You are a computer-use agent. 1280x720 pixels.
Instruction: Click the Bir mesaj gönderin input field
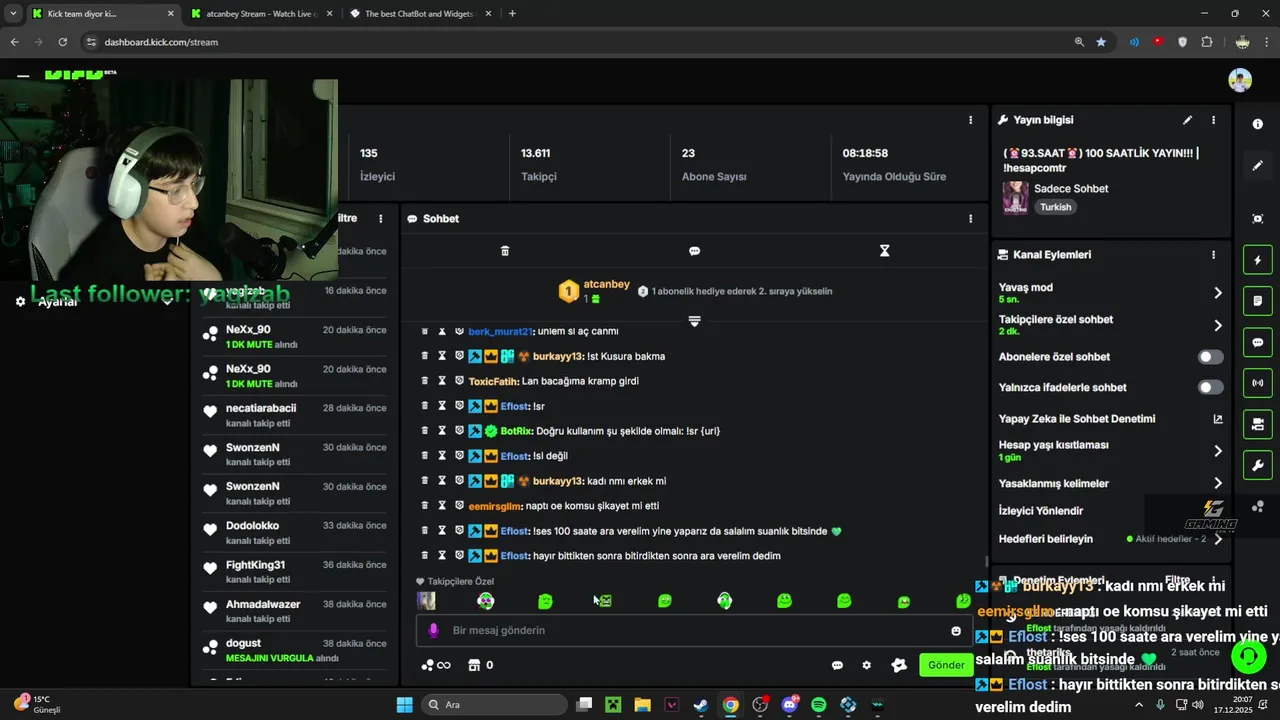tap(693, 631)
